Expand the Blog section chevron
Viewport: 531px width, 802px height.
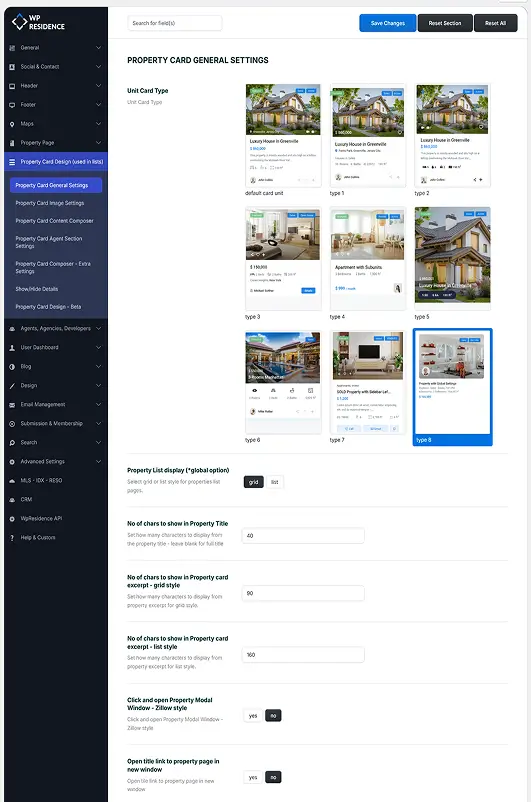coord(98,366)
